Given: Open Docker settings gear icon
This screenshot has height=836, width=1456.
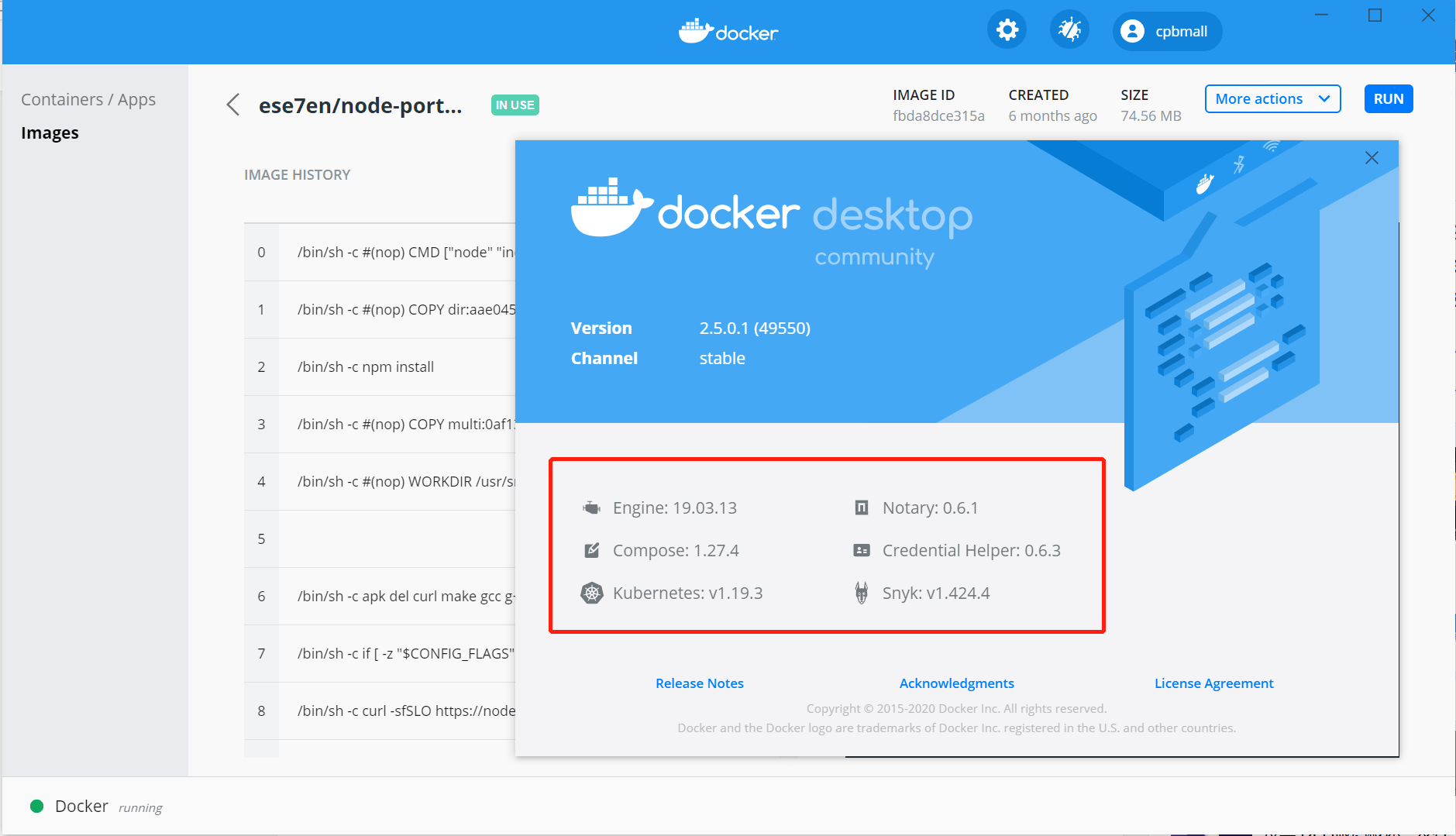Looking at the screenshot, I should point(1007,31).
